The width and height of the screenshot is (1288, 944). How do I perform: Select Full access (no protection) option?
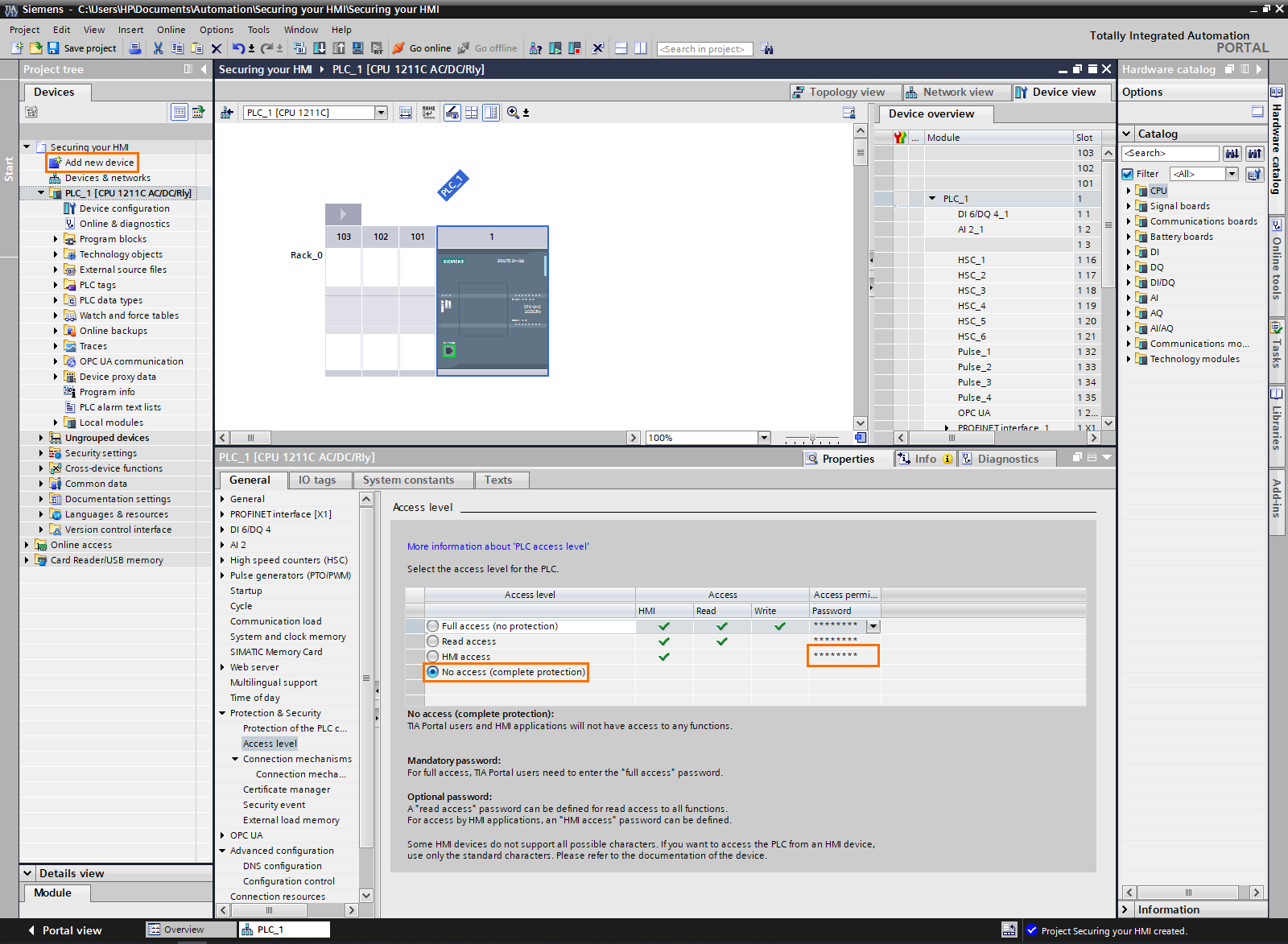tap(433, 625)
